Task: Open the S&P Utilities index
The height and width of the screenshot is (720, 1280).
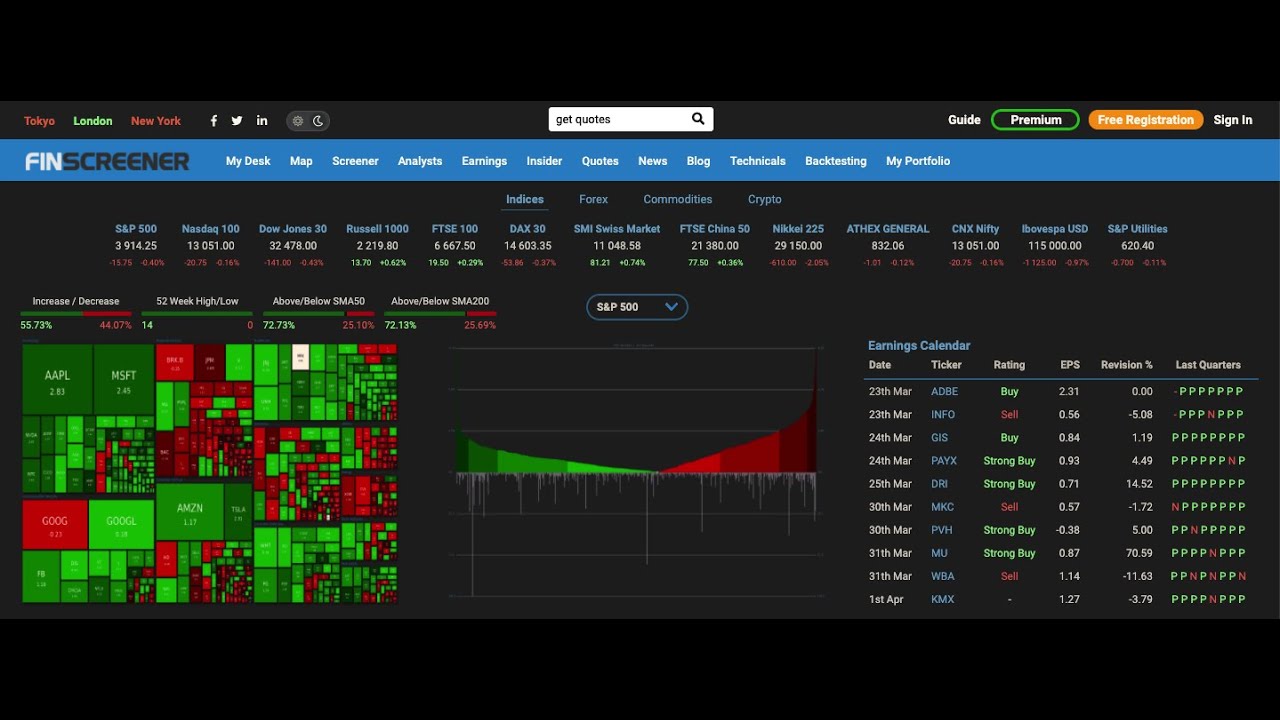Action: click(1138, 229)
